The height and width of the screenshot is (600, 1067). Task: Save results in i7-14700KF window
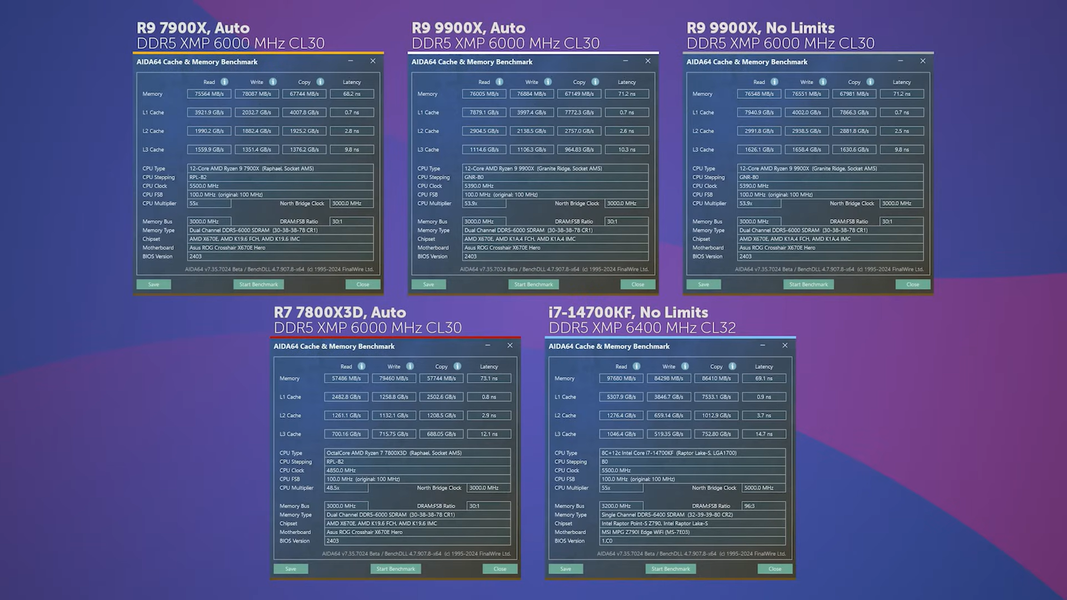pos(565,569)
